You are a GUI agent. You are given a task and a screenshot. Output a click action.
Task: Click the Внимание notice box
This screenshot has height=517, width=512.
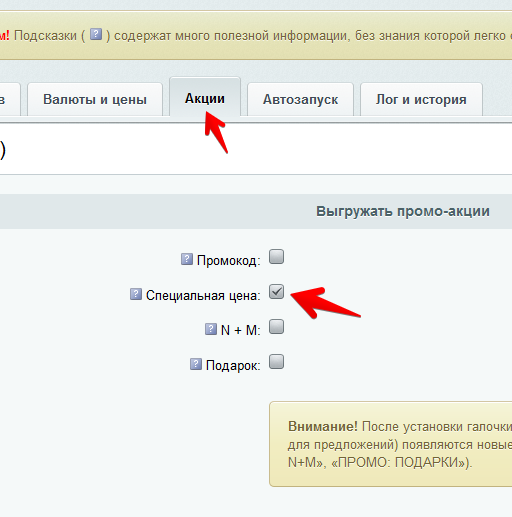click(x=391, y=444)
